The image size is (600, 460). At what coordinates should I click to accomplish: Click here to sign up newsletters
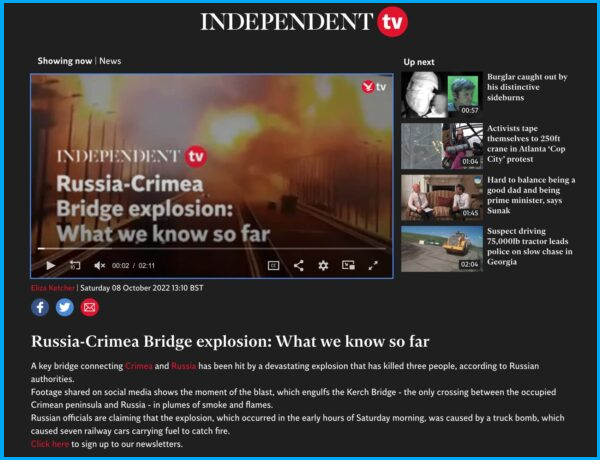[50, 444]
